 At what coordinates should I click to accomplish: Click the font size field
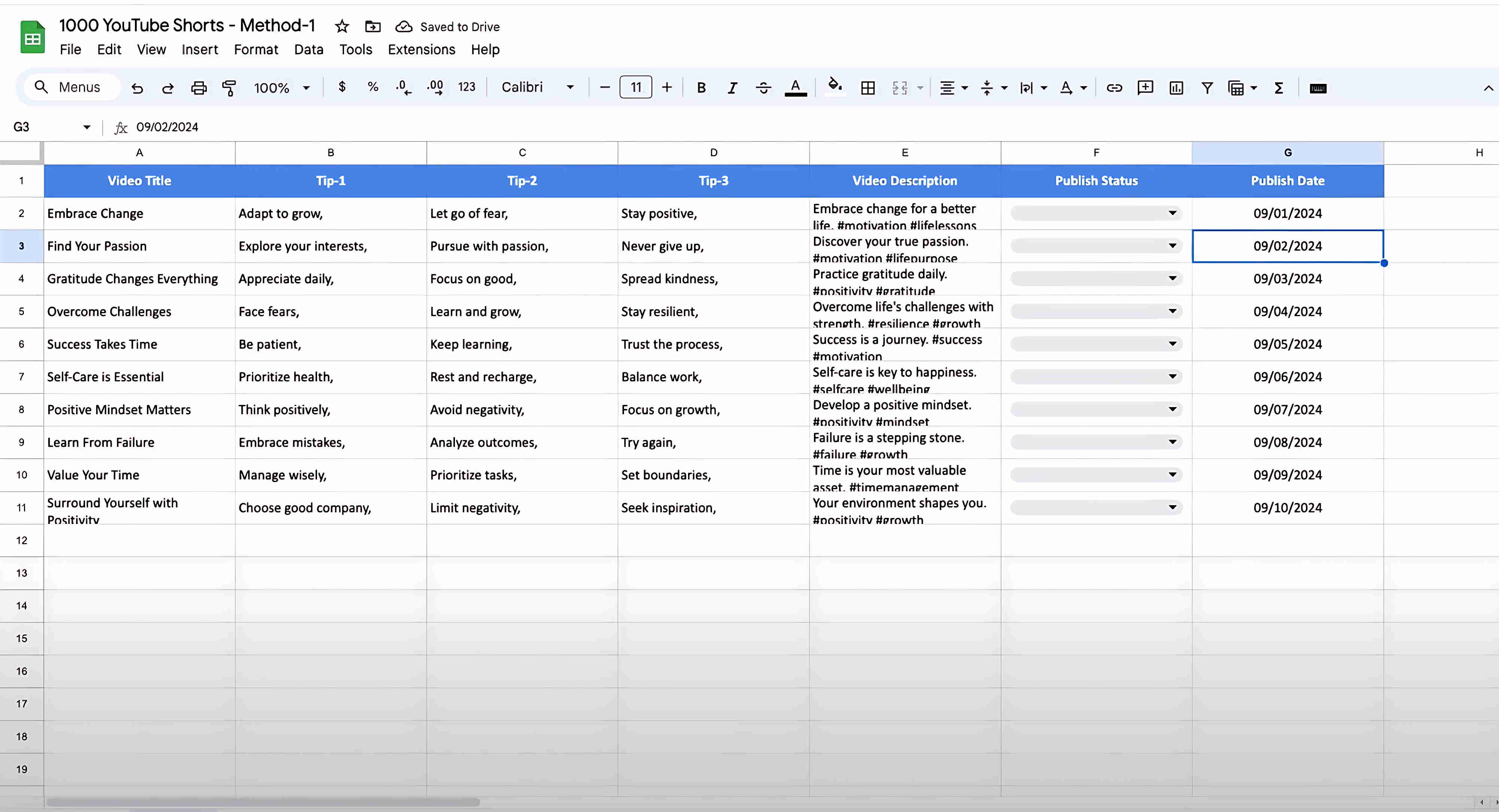[x=636, y=87]
